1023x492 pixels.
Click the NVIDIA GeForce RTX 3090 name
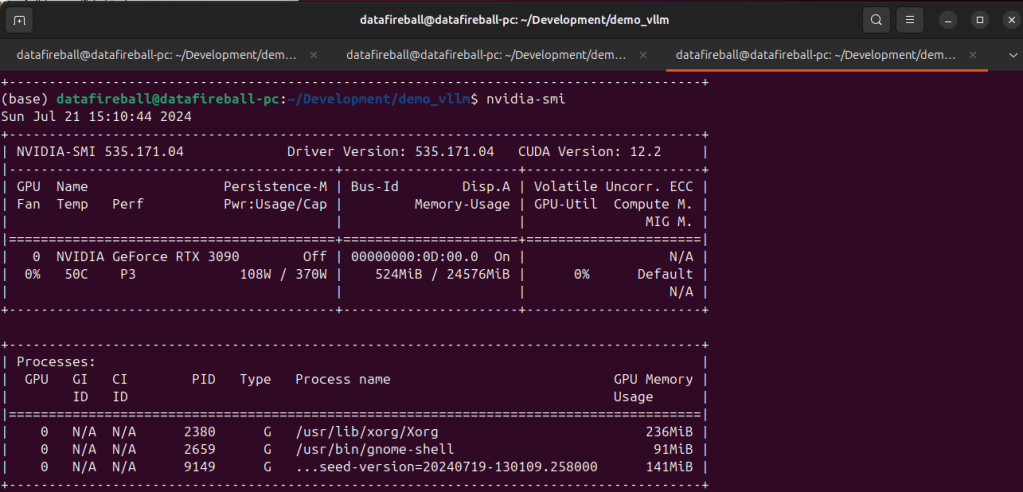tap(147, 257)
